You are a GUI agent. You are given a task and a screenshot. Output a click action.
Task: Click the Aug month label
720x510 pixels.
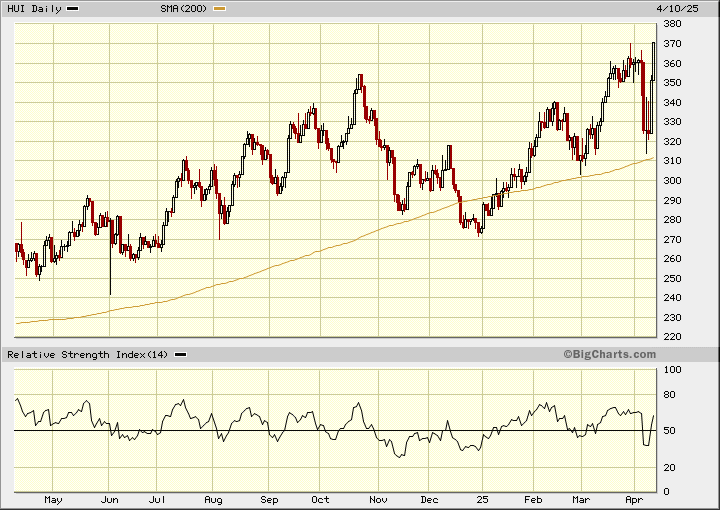[213, 500]
